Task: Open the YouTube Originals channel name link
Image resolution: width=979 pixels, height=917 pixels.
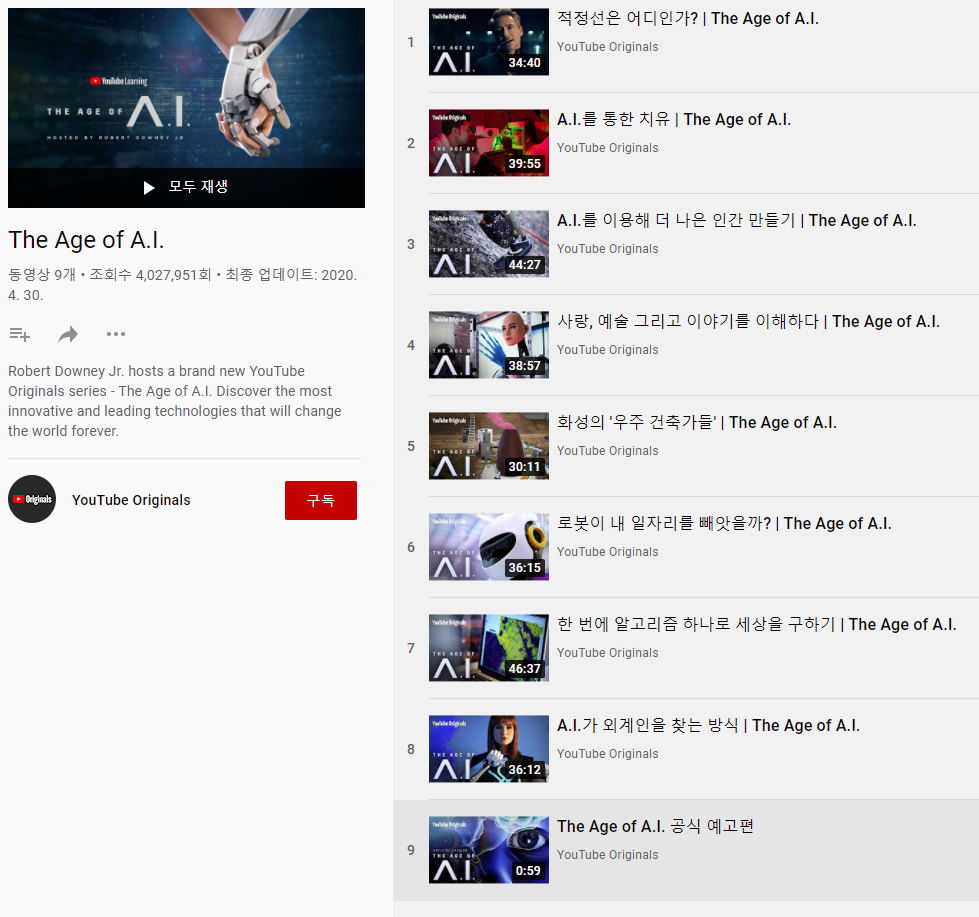Action: pos(131,500)
